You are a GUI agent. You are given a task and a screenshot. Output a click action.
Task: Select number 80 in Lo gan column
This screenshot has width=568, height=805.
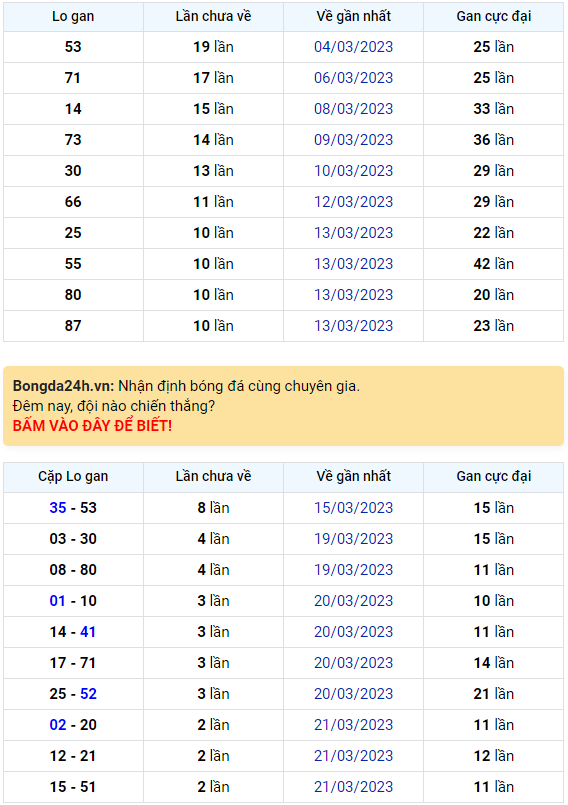pos(73,295)
